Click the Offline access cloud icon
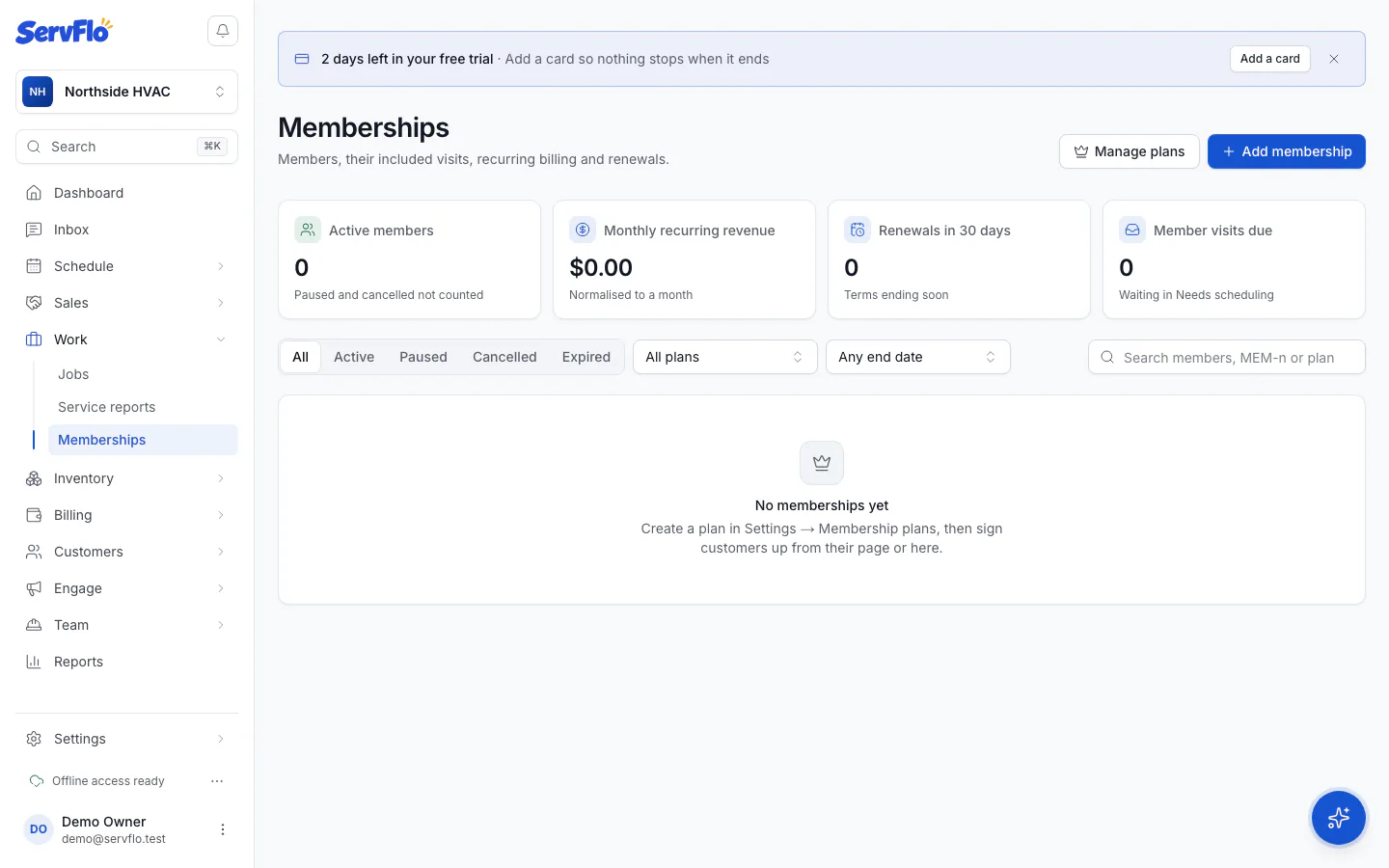Viewport: 1389px width, 868px height. tap(37, 781)
